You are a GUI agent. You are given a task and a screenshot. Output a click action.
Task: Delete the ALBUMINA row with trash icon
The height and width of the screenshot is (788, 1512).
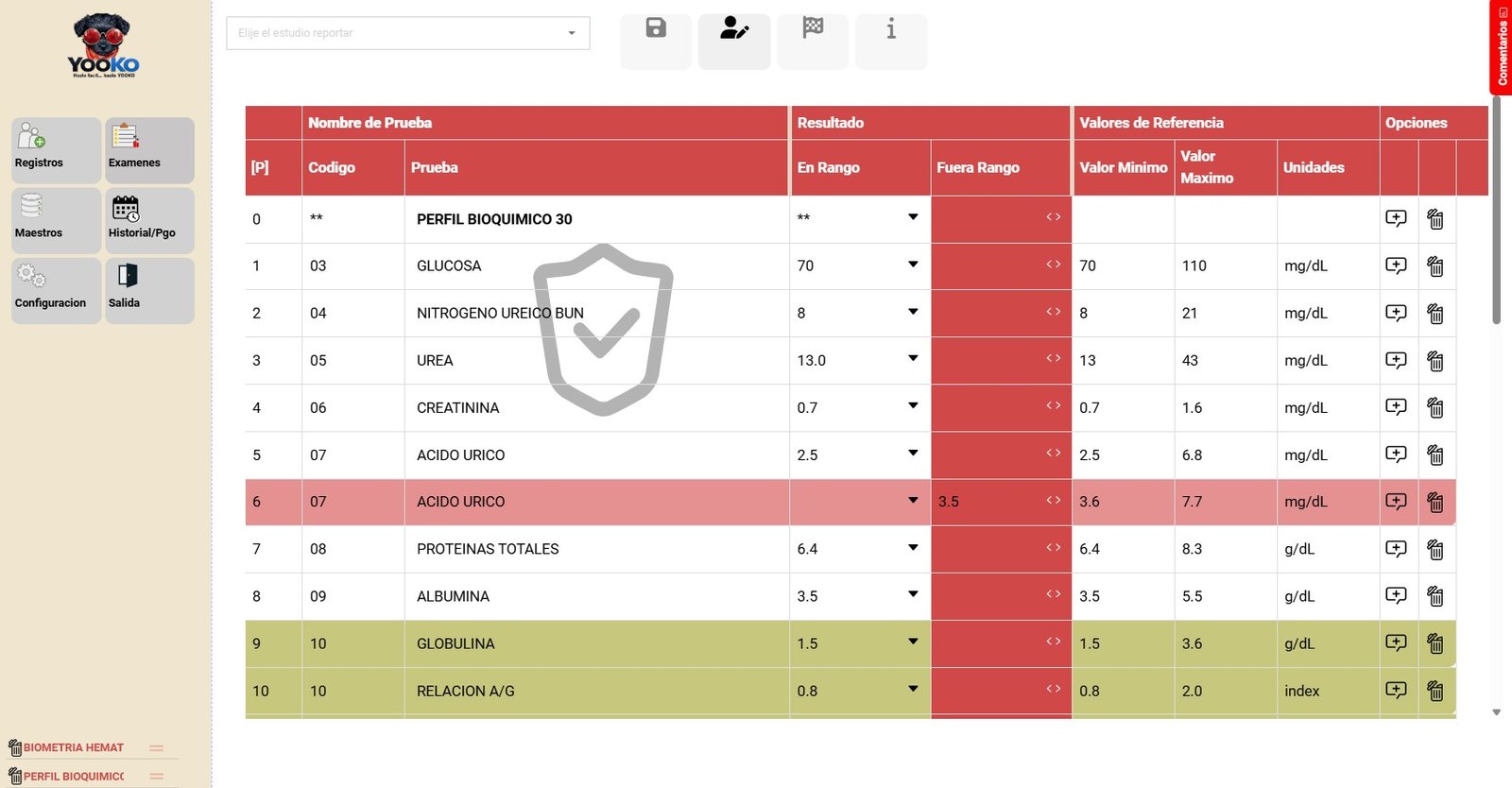[1435, 597]
